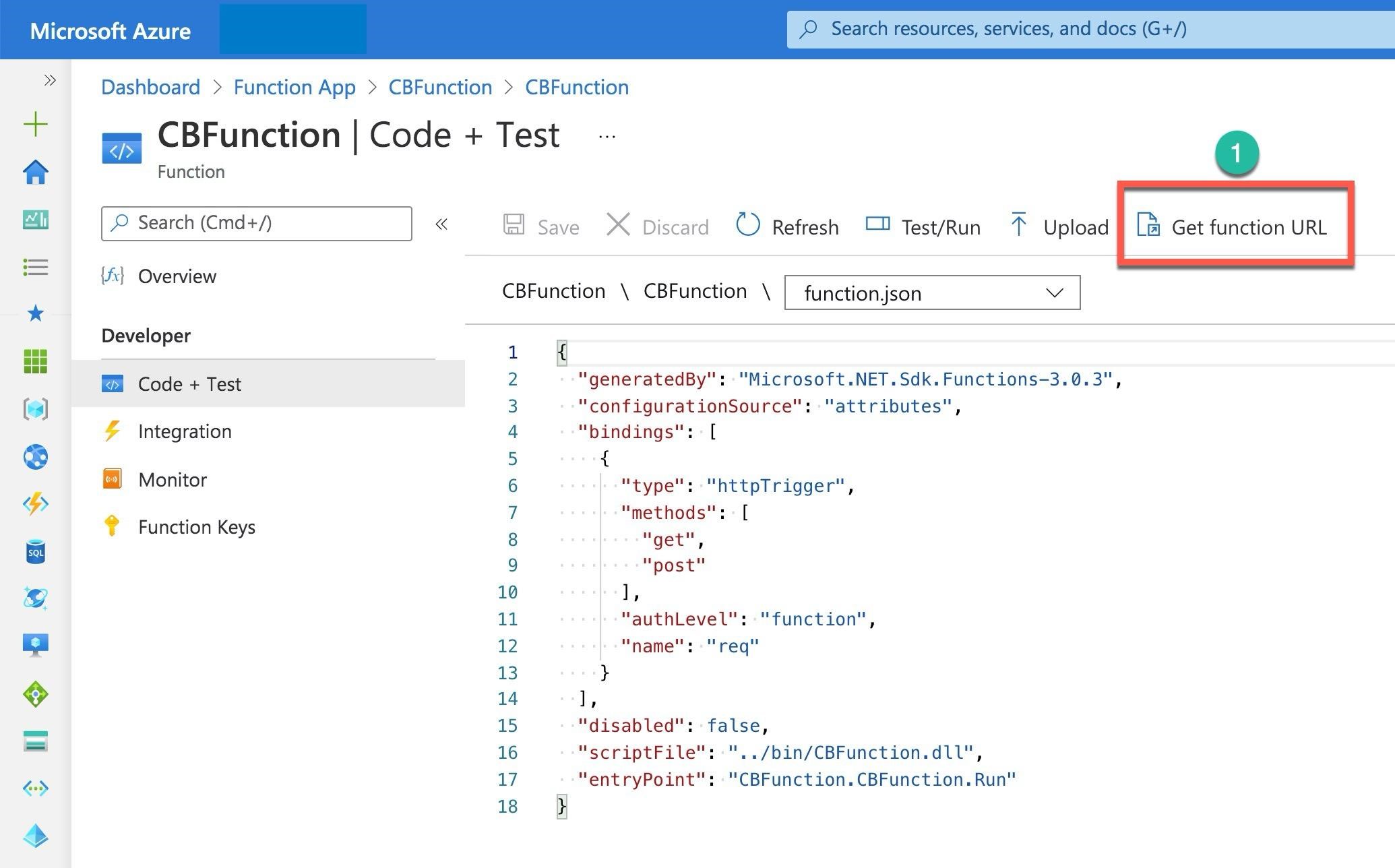Viewport: 1395px width, 868px height.
Task: Click line number 18 in the gutter
Action: click(507, 807)
